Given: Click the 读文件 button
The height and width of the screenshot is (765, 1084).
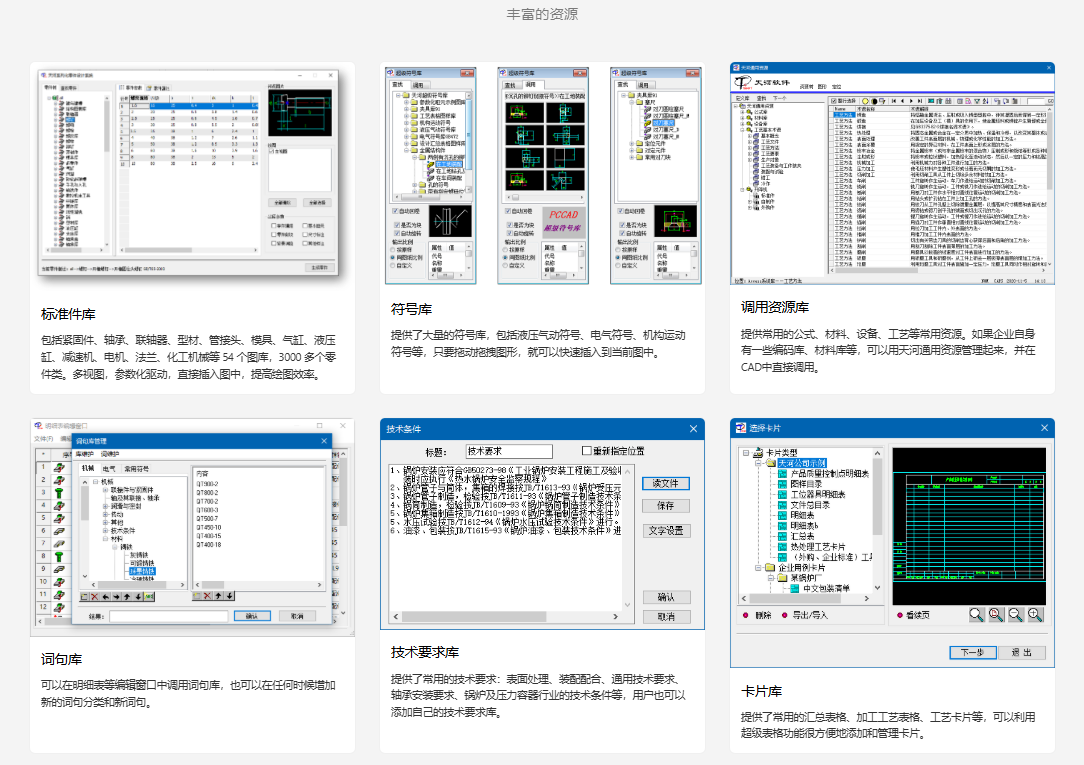Looking at the screenshot, I should point(665,483).
